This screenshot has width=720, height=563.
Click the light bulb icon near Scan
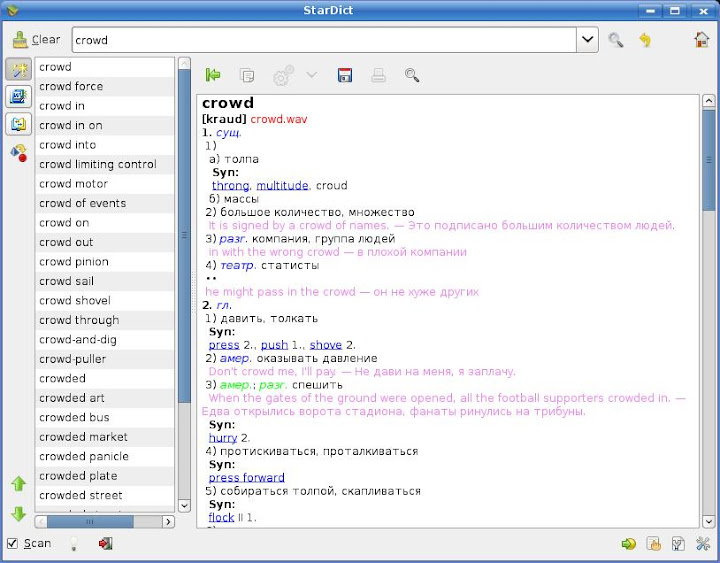[x=73, y=544]
